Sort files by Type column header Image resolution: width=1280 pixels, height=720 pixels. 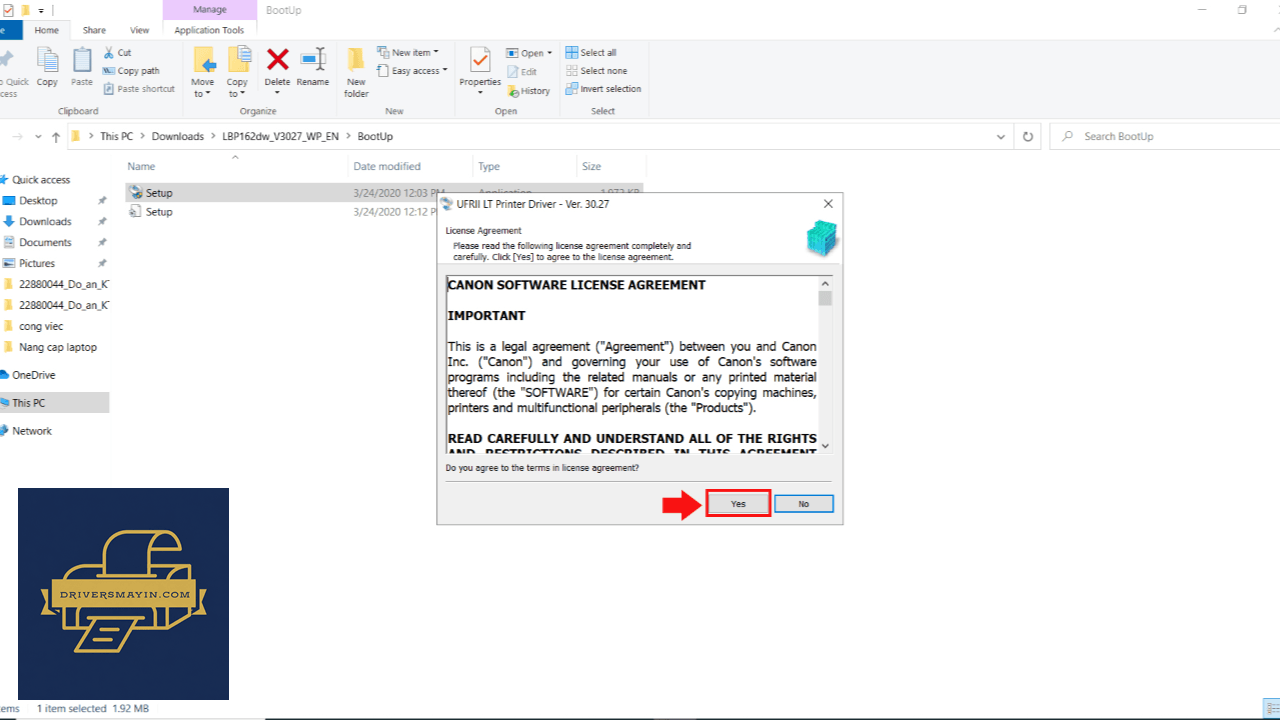[x=524, y=166]
